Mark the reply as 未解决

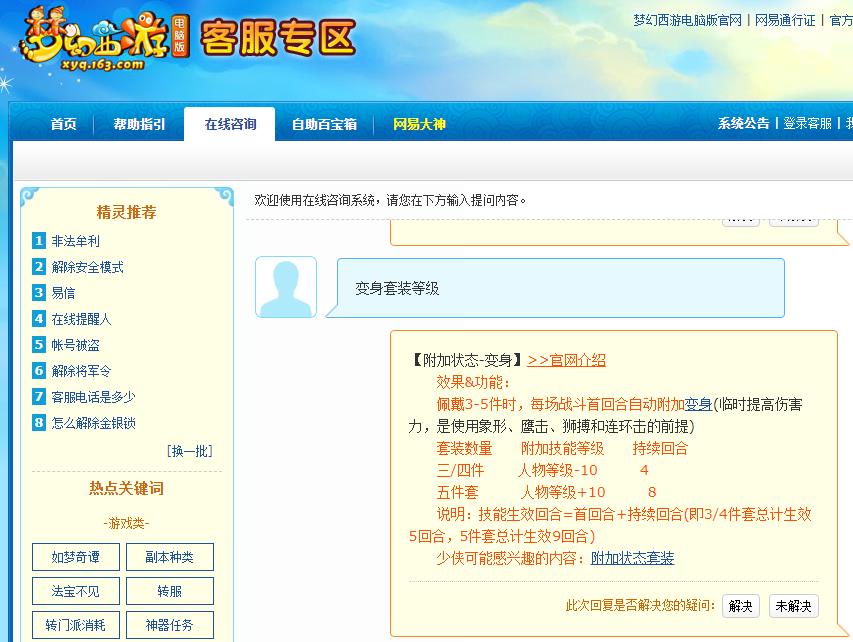click(793, 606)
